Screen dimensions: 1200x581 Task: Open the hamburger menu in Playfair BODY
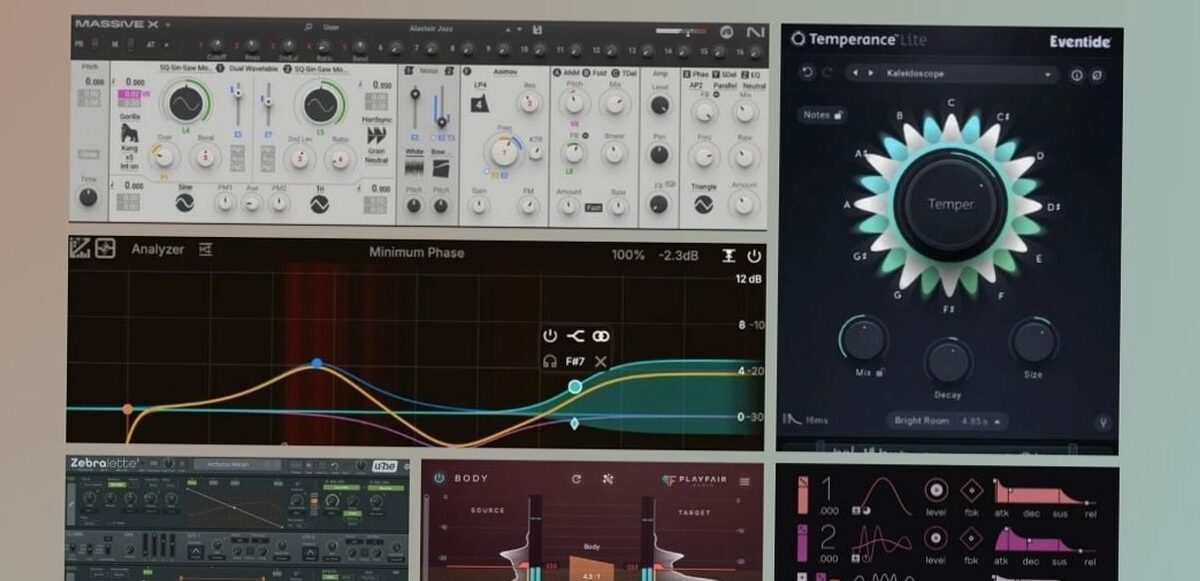point(743,482)
